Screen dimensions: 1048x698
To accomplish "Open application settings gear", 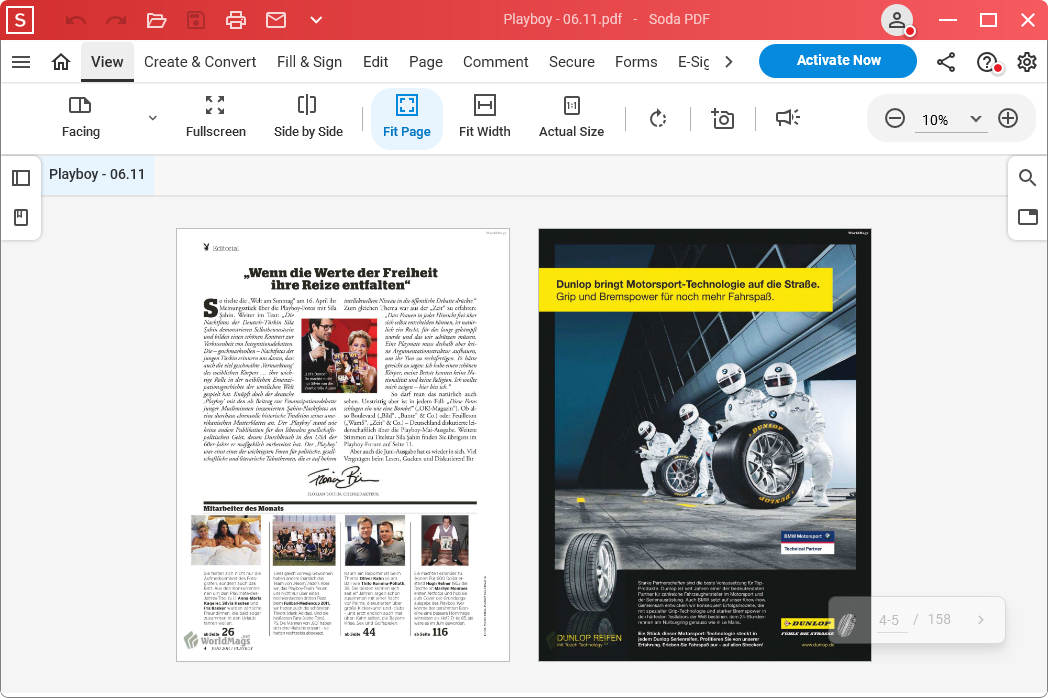I will tap(1027, 62).
